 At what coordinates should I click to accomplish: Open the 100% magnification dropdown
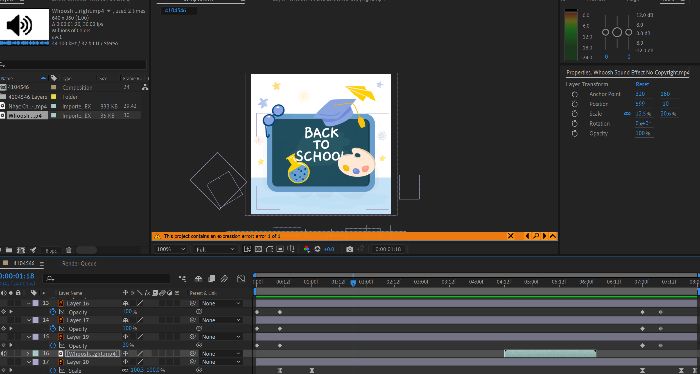click(x=171, y=249)
